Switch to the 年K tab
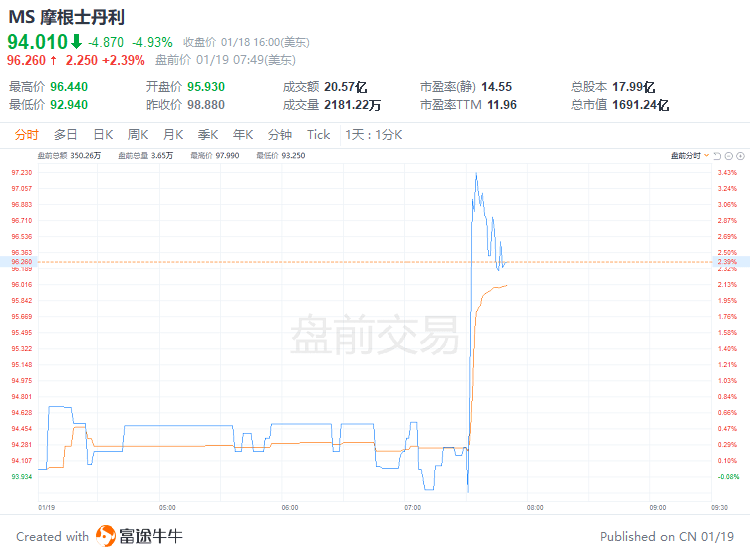The height and width of the screenshot is (557, 750). point(243,135)
